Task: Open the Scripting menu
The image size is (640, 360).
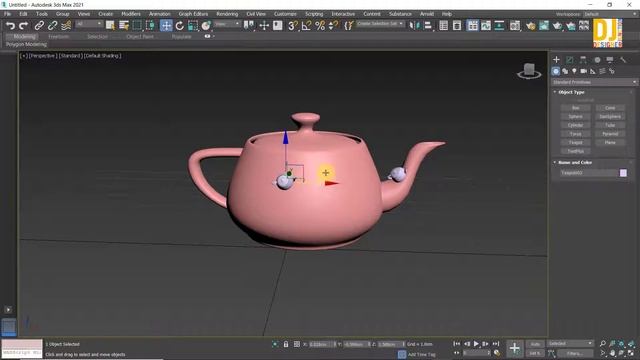Action: click(314, 14)
